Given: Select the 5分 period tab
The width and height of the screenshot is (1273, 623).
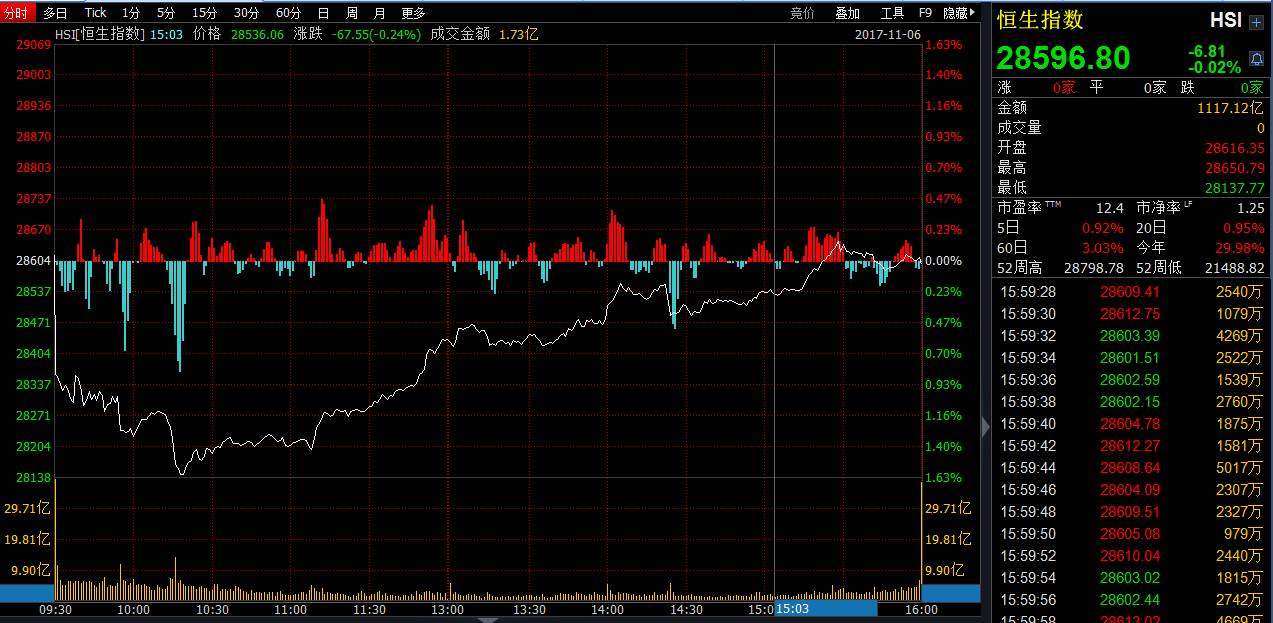Looking at the screenshot, I should point(165,13).
